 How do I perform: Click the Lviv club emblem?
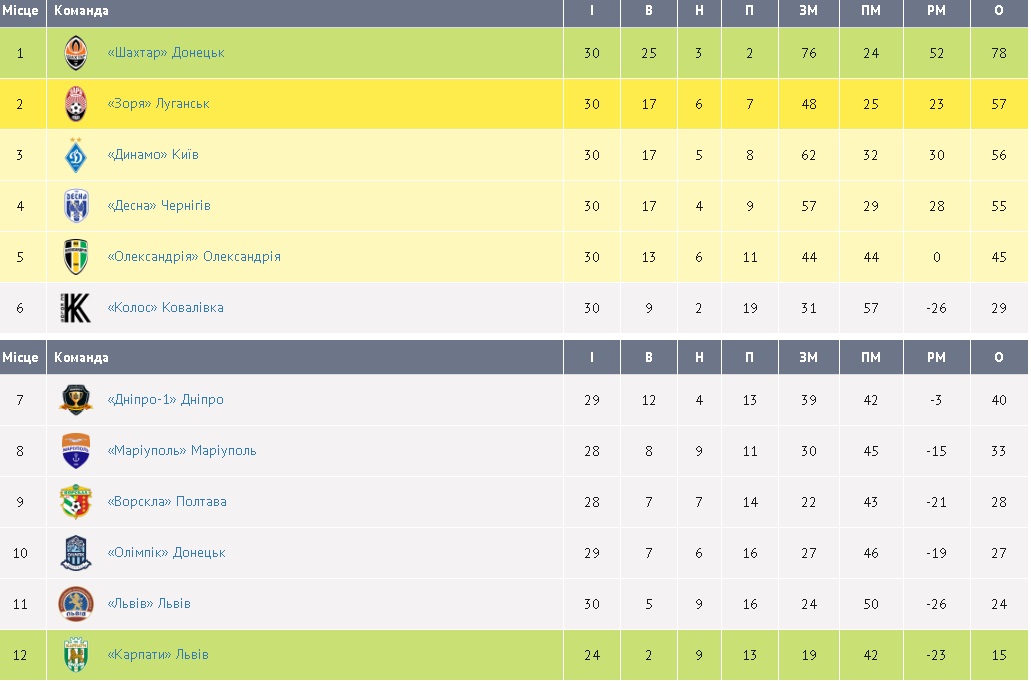[76, 604]
